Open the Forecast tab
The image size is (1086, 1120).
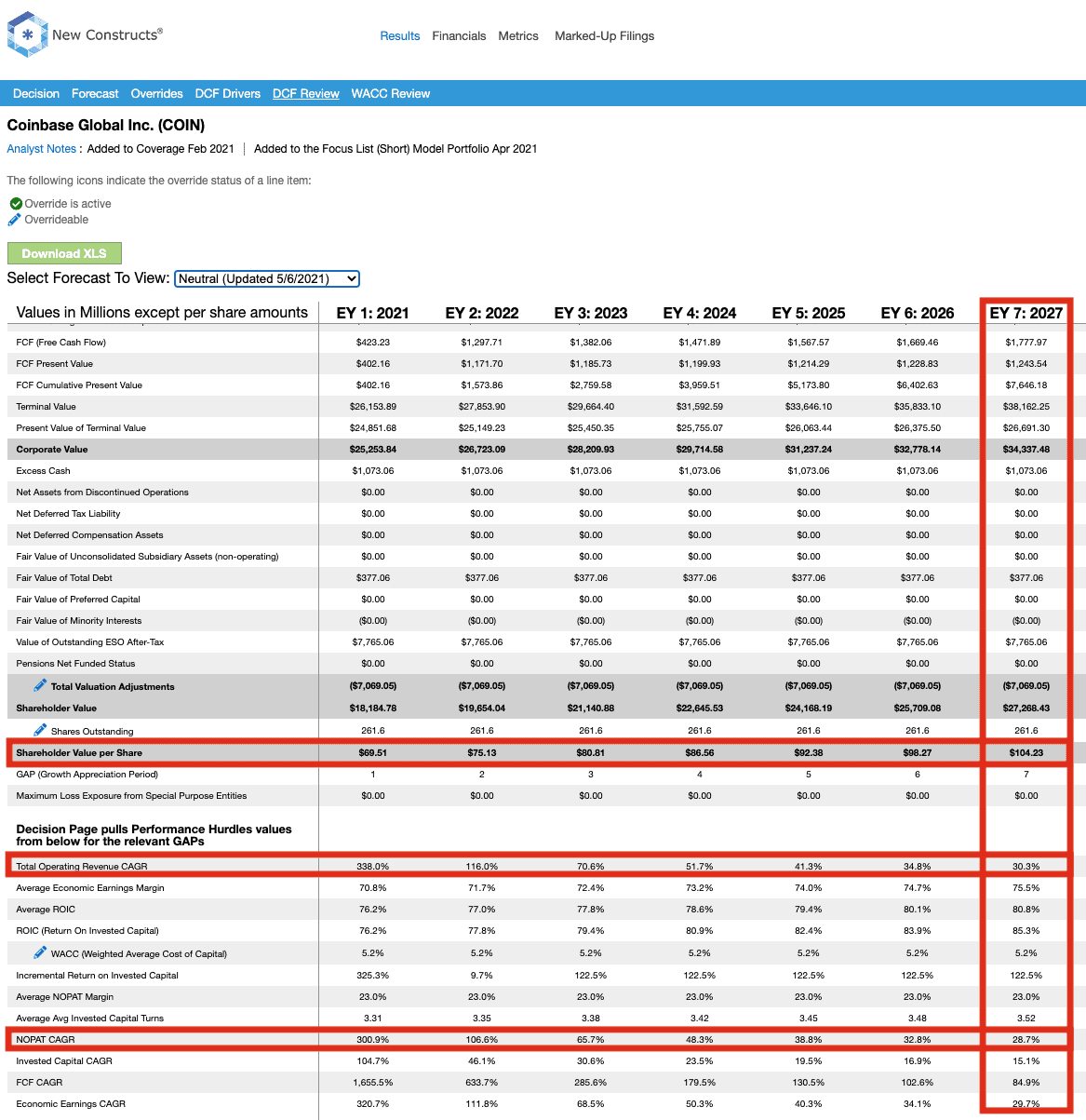click(95, 94)
